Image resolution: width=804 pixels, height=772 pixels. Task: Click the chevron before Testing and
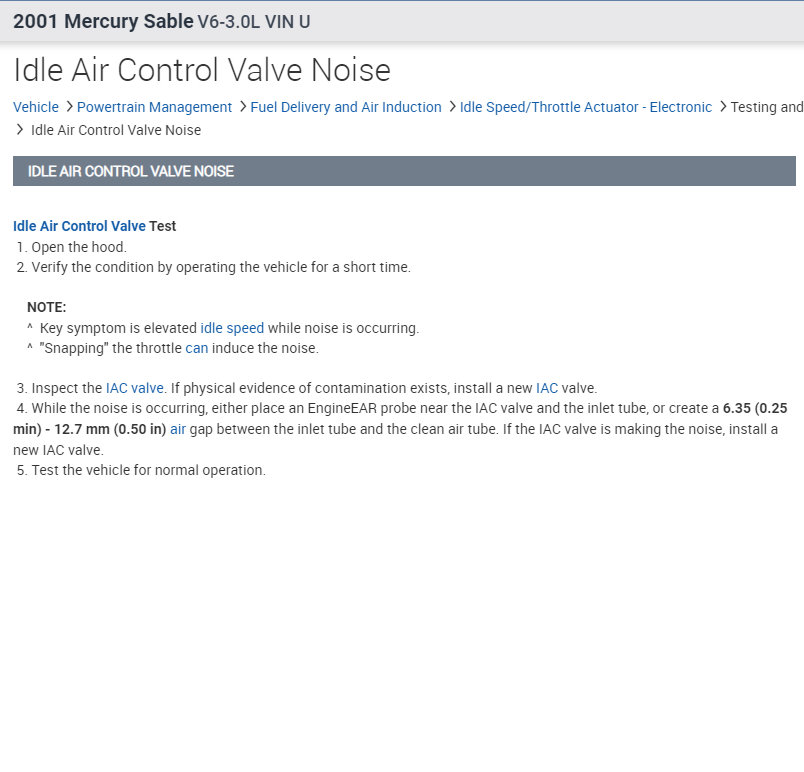coord(722,107)
